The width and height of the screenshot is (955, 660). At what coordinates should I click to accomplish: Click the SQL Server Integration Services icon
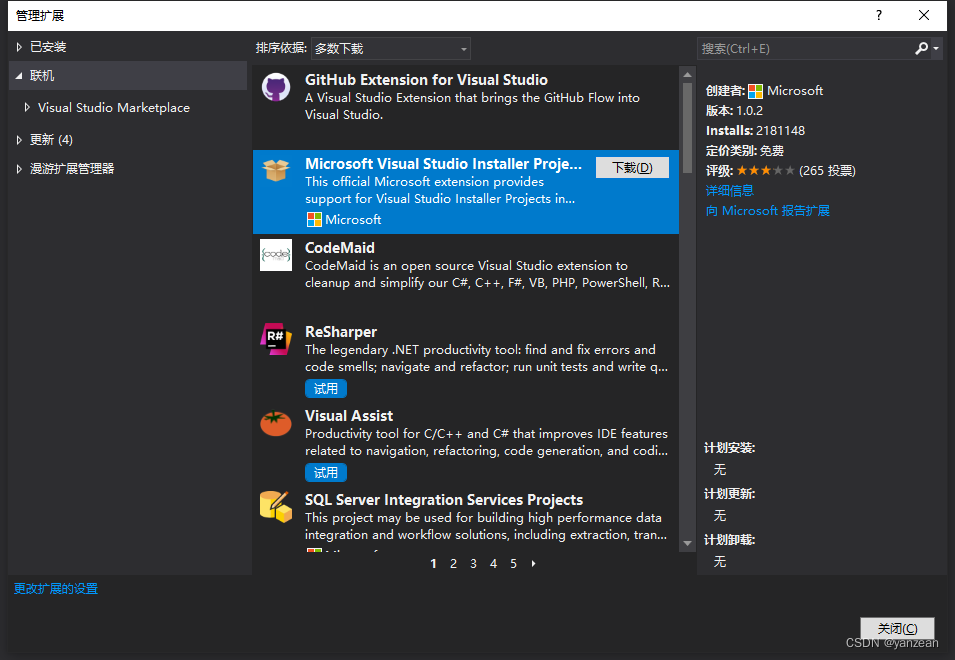(x=276, y=507)
